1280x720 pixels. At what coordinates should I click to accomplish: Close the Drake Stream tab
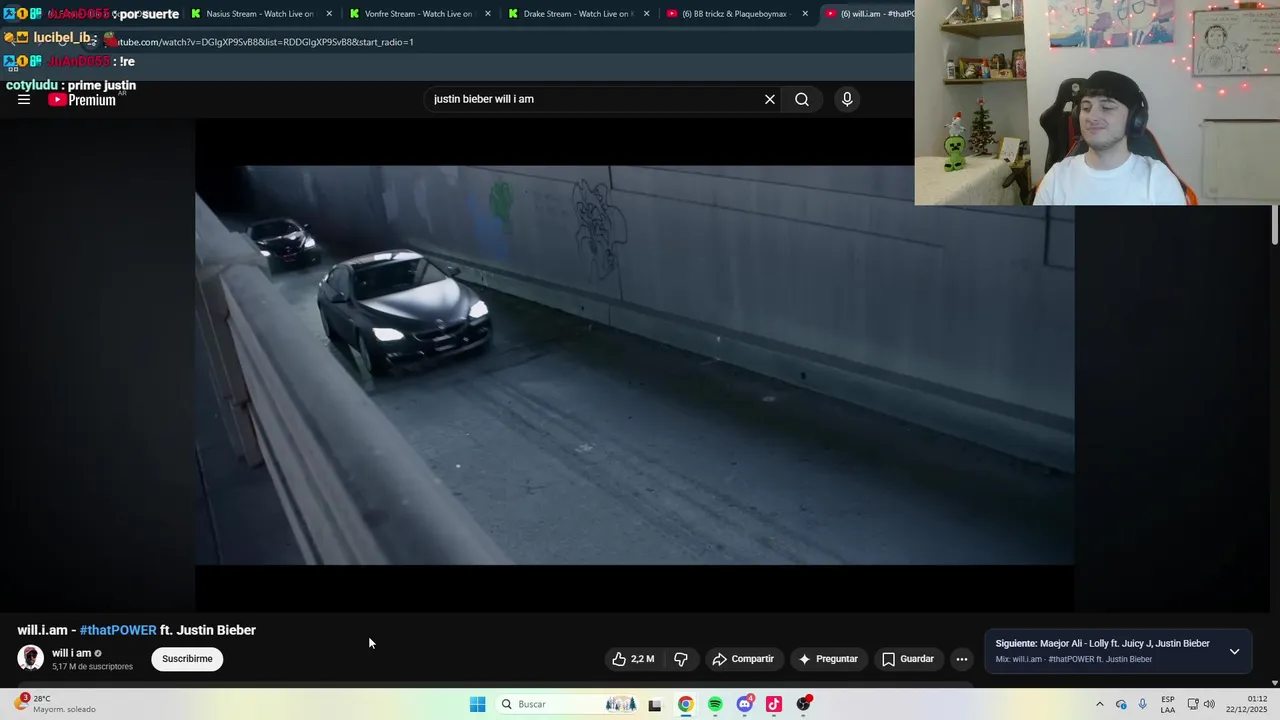(647, 14)
